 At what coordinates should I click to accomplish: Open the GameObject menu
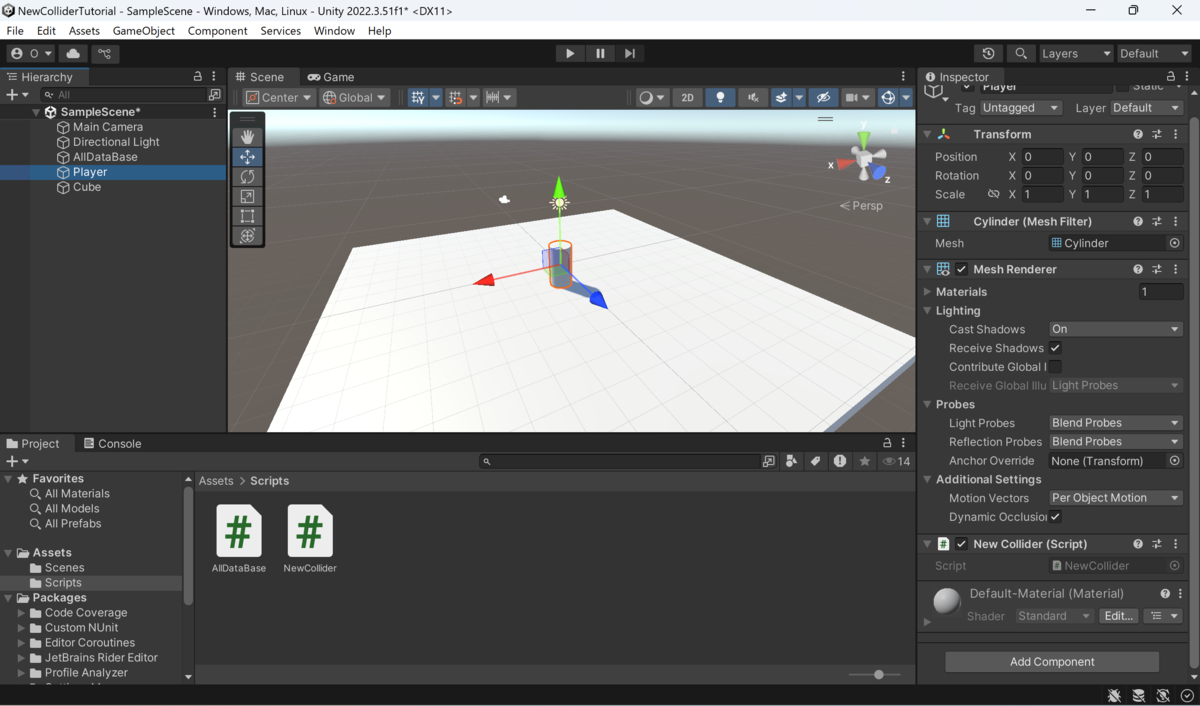click(144, 31)
